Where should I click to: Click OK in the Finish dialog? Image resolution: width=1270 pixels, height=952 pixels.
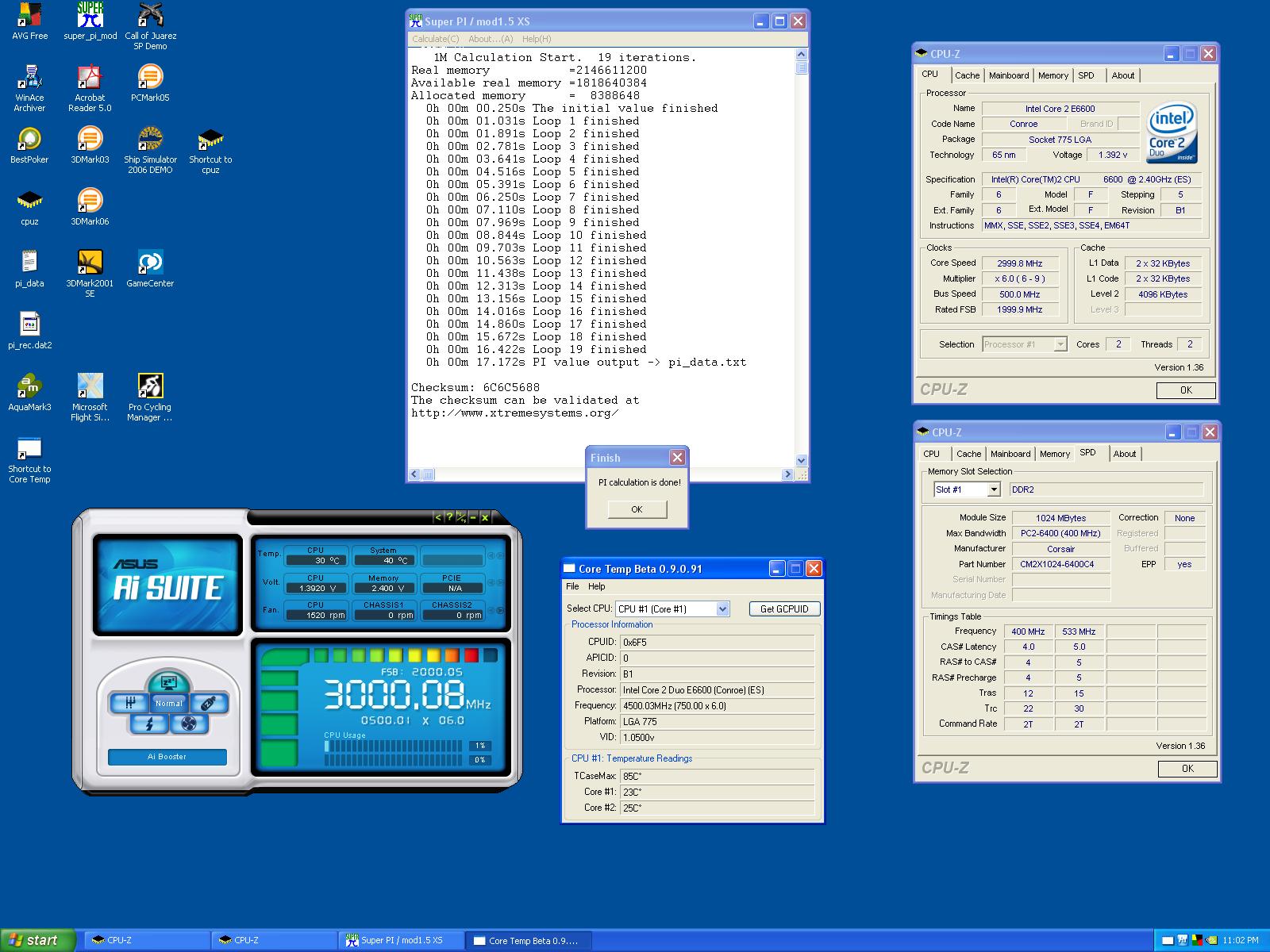637,509
